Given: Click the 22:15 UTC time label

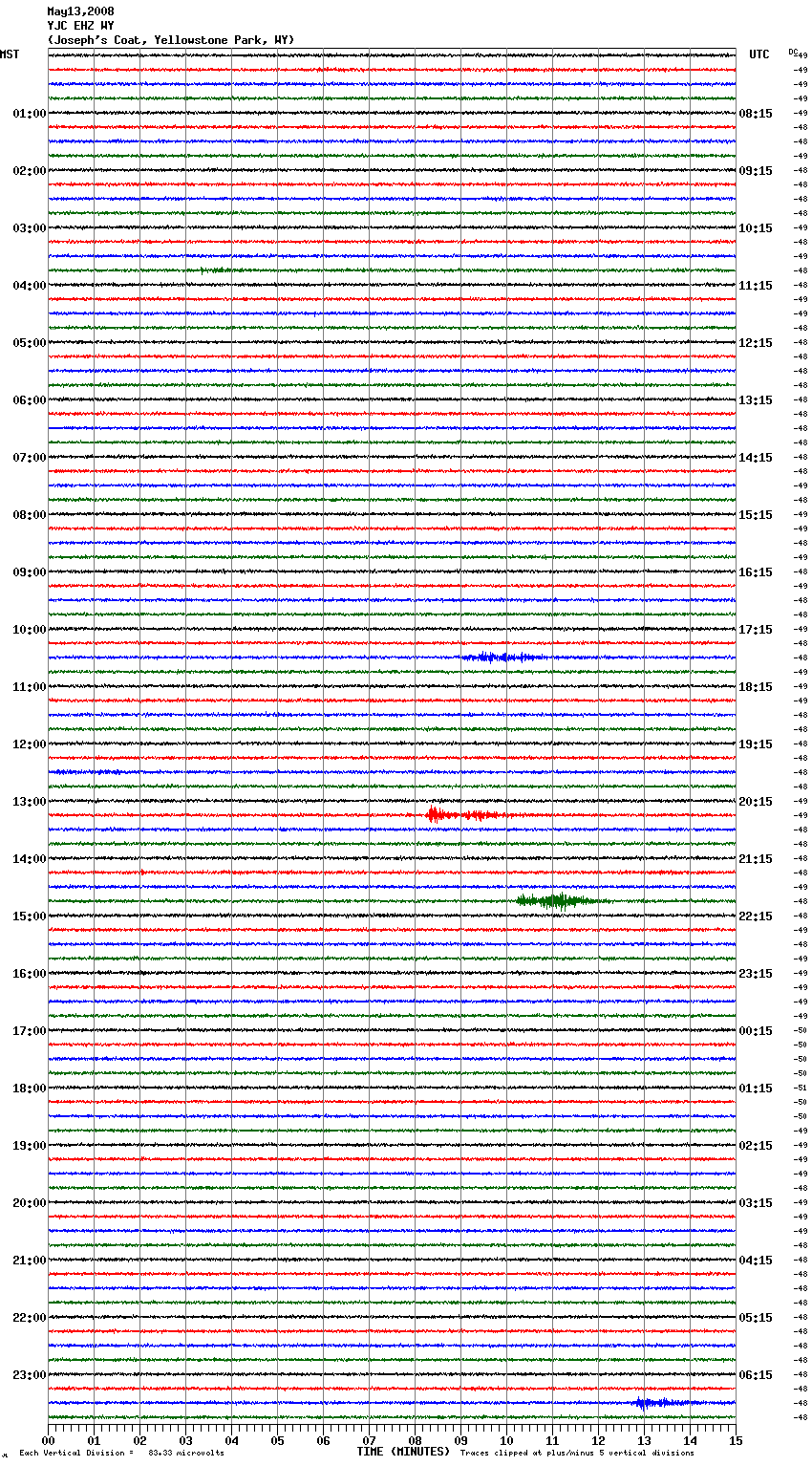Looking at the screenshot, I should point(756,916).
